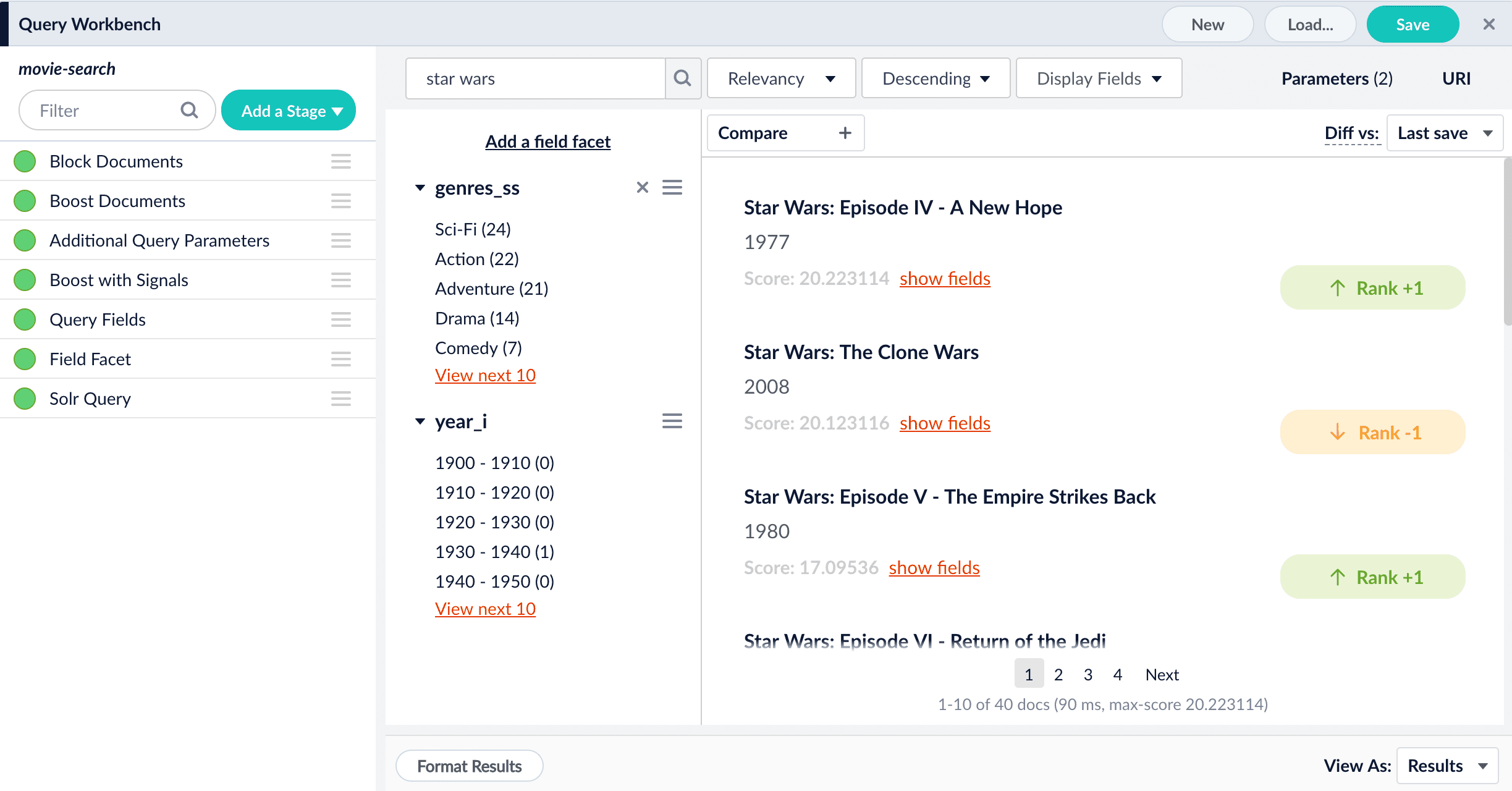Click the Format Results button

469,766
